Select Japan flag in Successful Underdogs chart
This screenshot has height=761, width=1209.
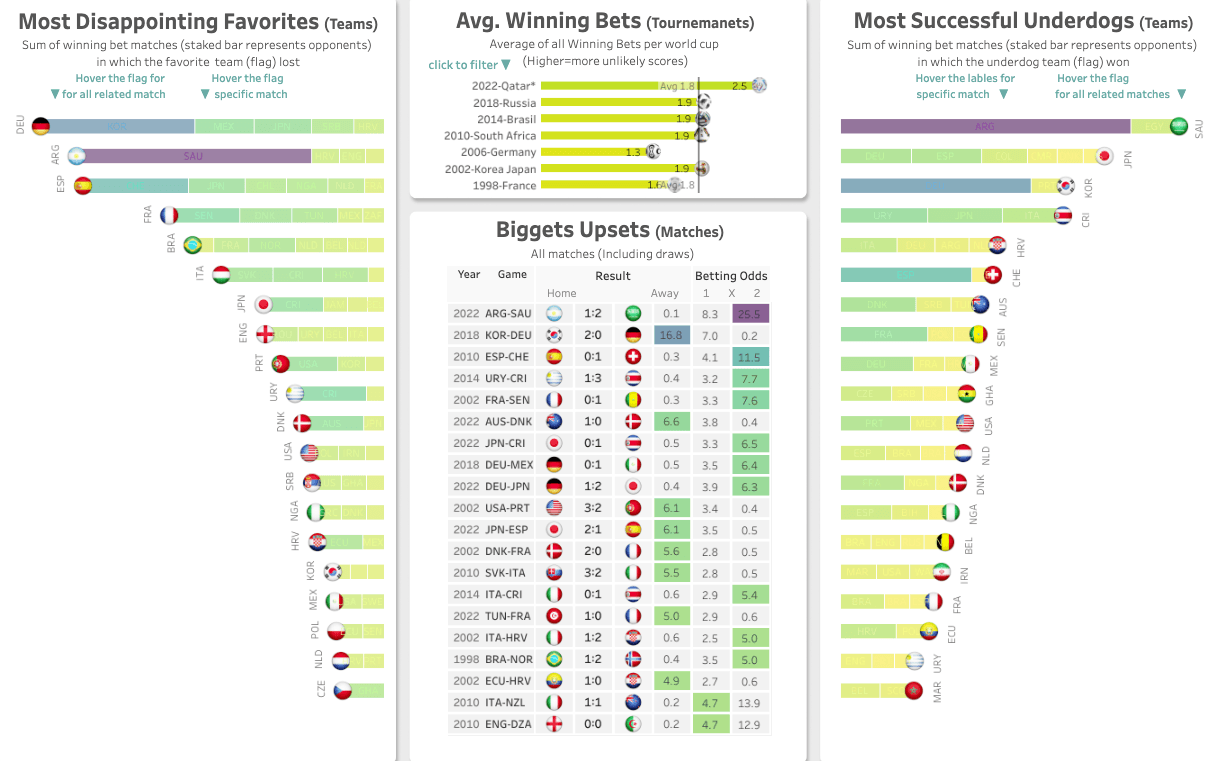coord(1104,156)
